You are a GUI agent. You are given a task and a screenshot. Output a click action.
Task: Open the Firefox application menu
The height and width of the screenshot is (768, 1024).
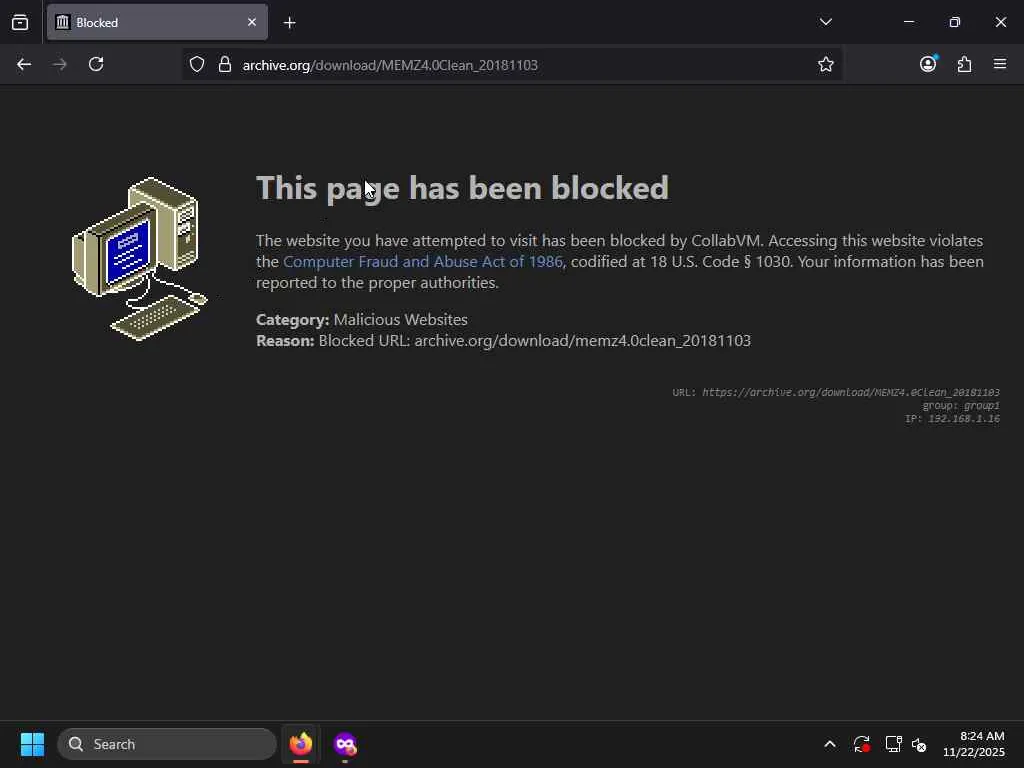[1000, 64]
